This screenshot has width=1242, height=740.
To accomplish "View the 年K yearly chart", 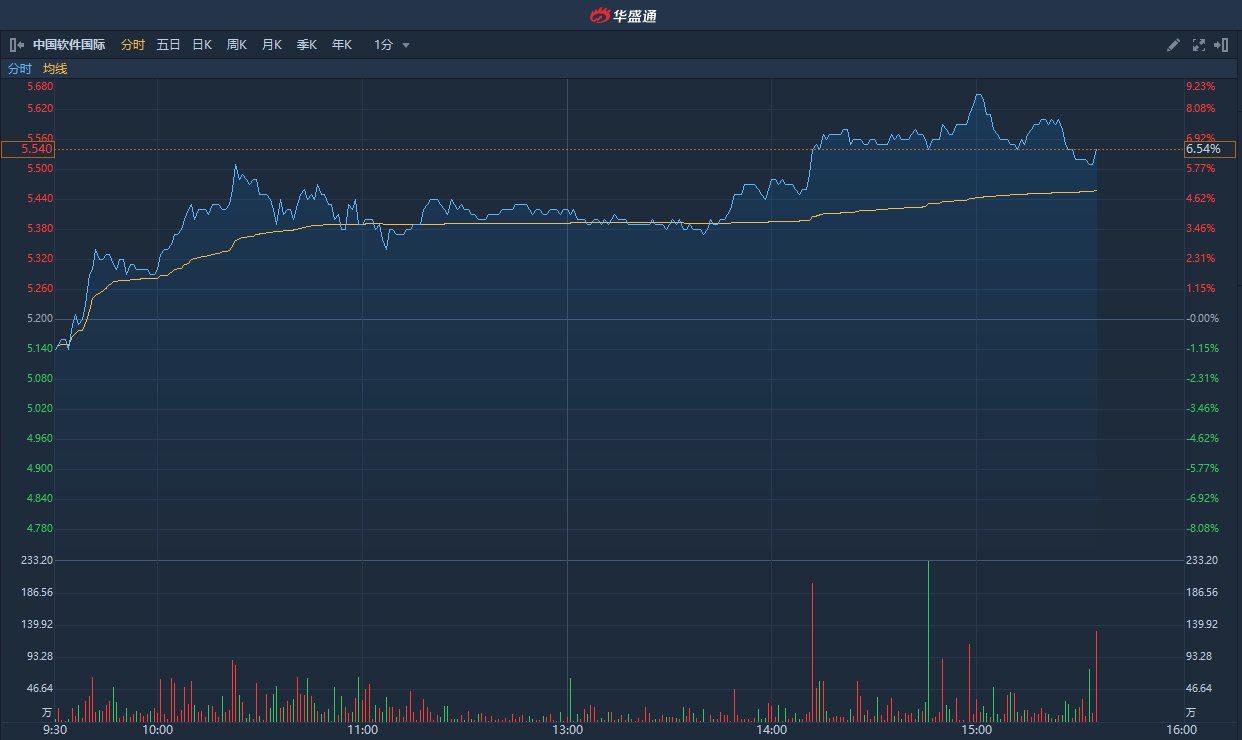I will pos(341,45).
